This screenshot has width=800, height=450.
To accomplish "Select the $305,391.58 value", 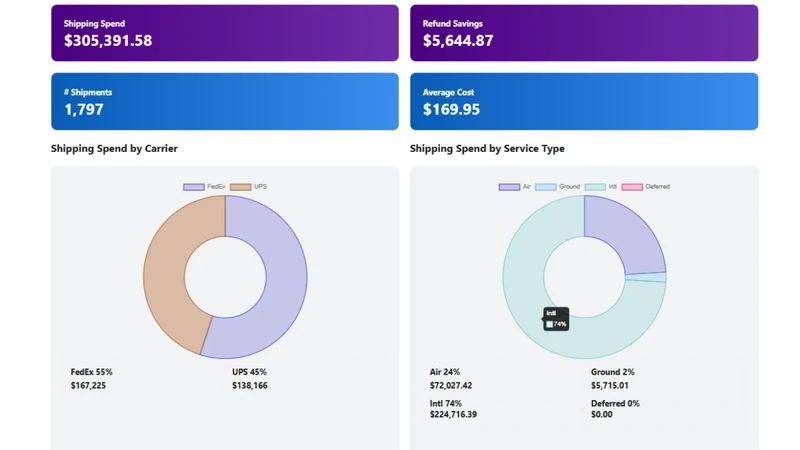I will tap(108, 41).
